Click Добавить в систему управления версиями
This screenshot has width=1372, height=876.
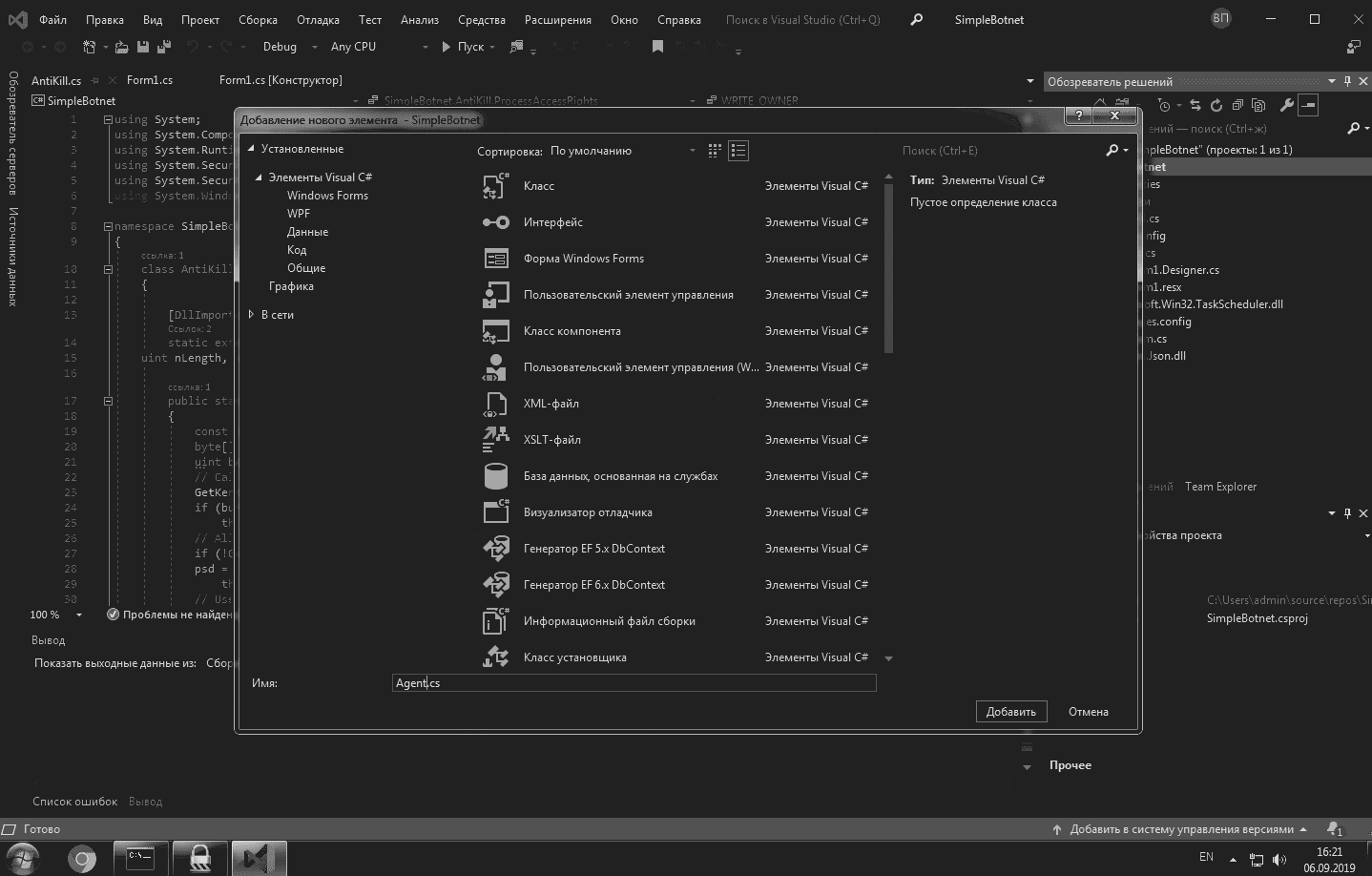[x=1178, y=829]
